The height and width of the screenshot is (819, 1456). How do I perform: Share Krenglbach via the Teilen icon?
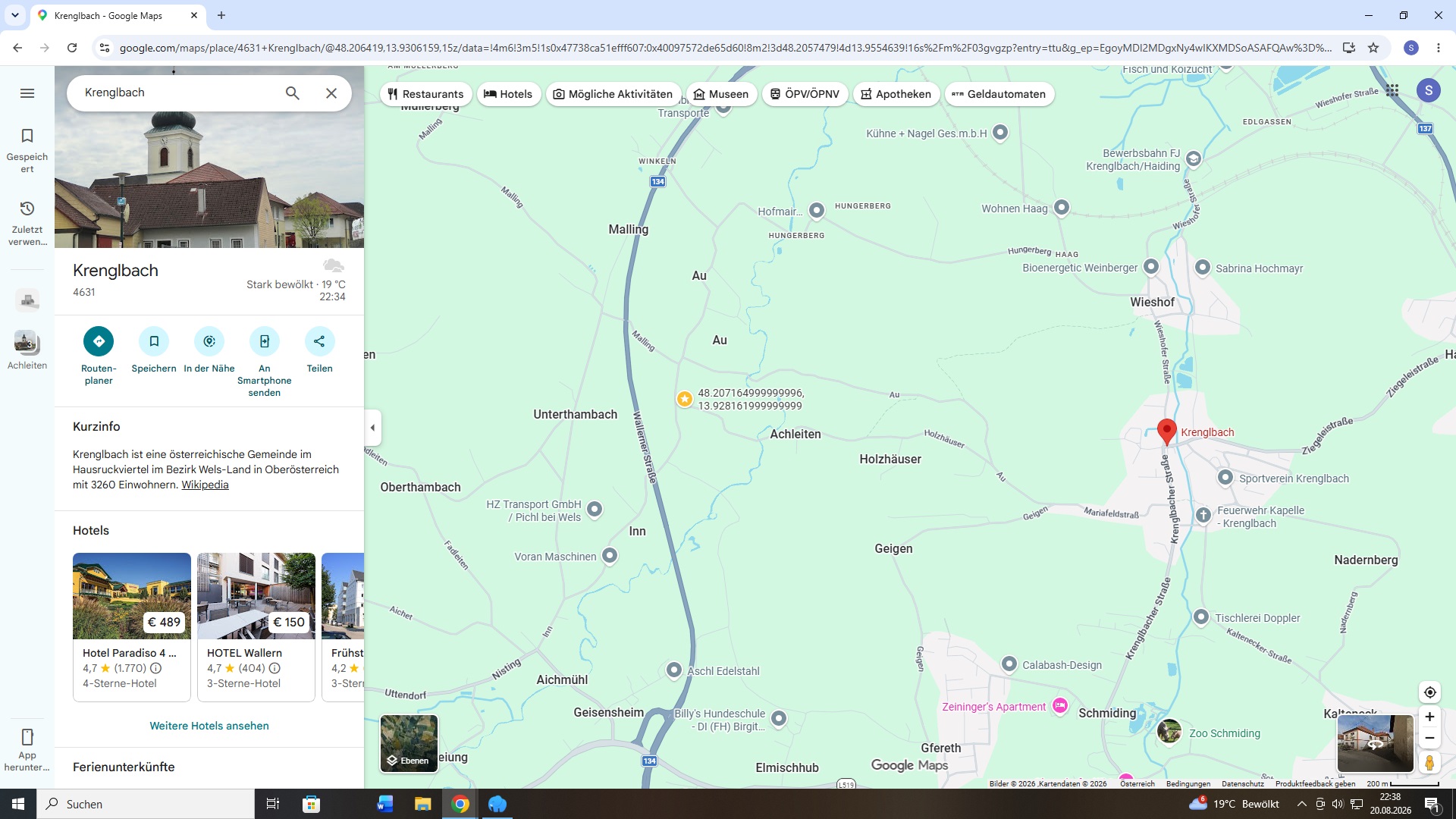click(319, 341)
